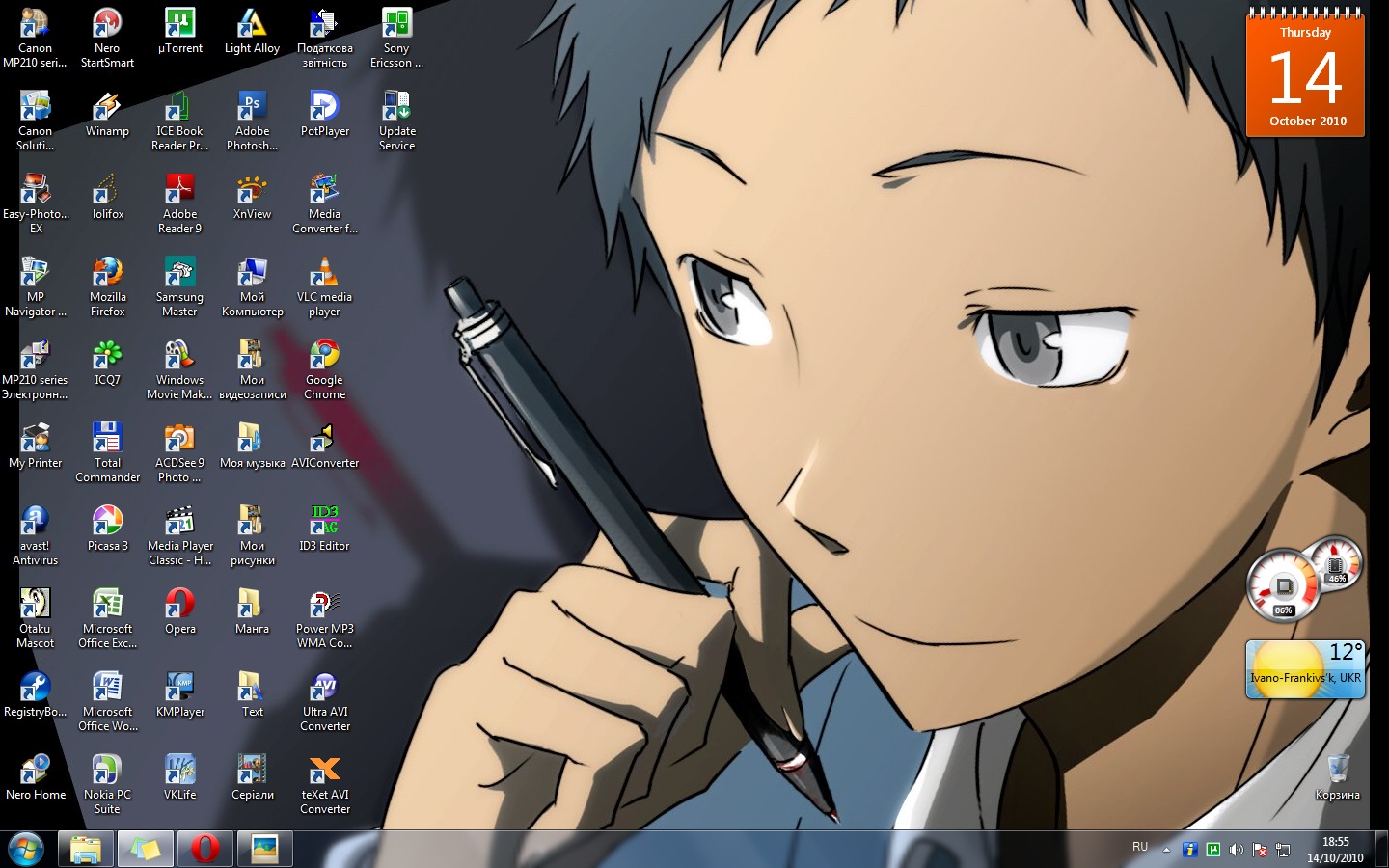Open the Nokia PC Suite icon
This screenshot has width=1389, height=868.
tap(107, 785)
